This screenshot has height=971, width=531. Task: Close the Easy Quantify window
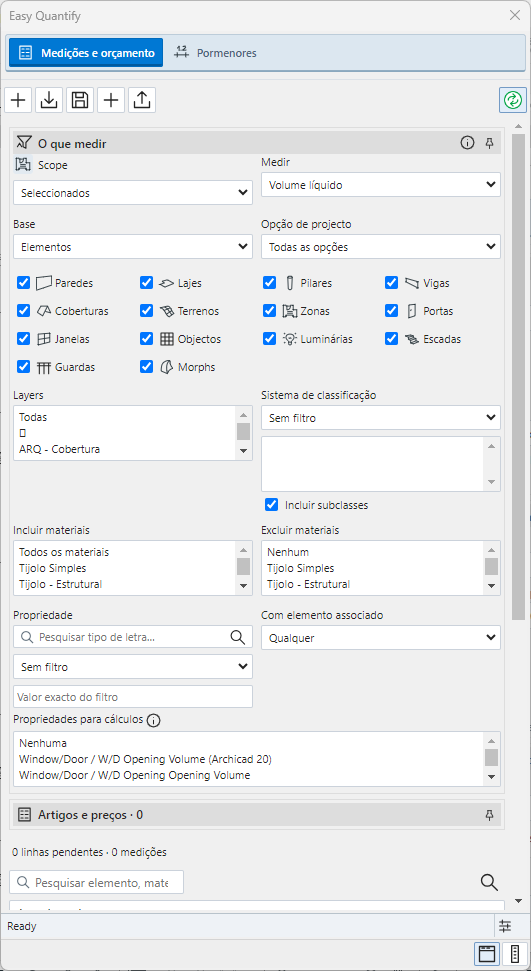click(x=514, y=15)
